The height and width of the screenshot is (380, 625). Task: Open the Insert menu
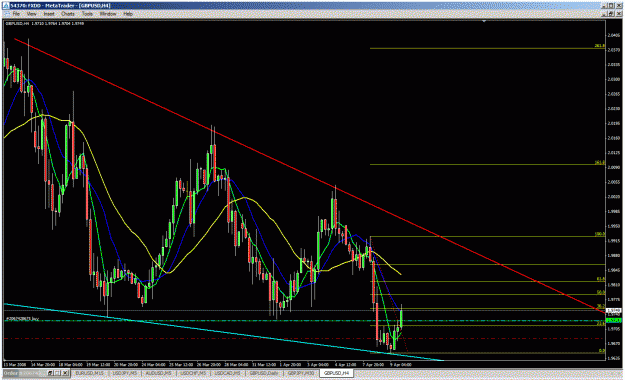pyautogui.click(x=49, y=14)
